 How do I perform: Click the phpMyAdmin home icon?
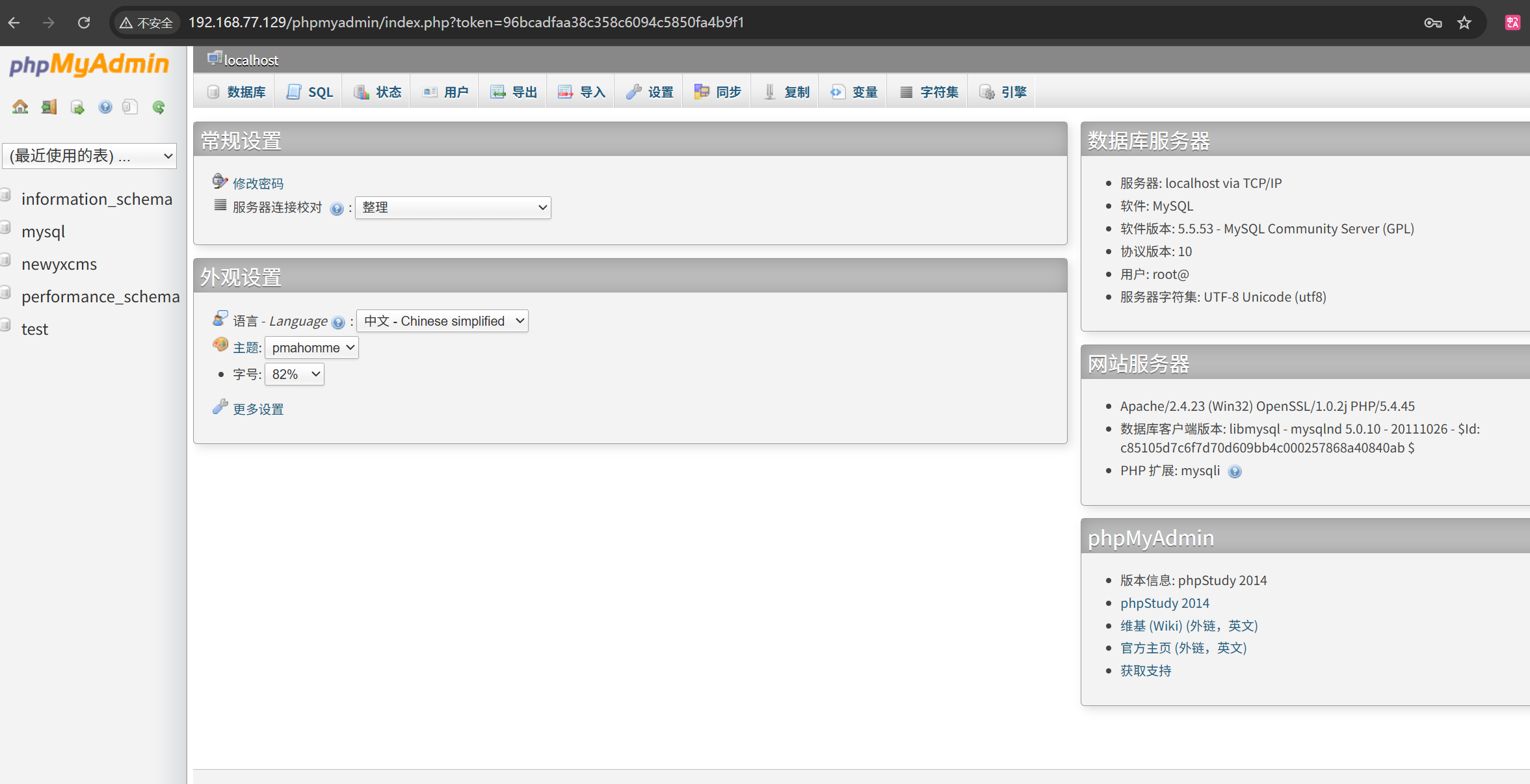click(20, 107)
